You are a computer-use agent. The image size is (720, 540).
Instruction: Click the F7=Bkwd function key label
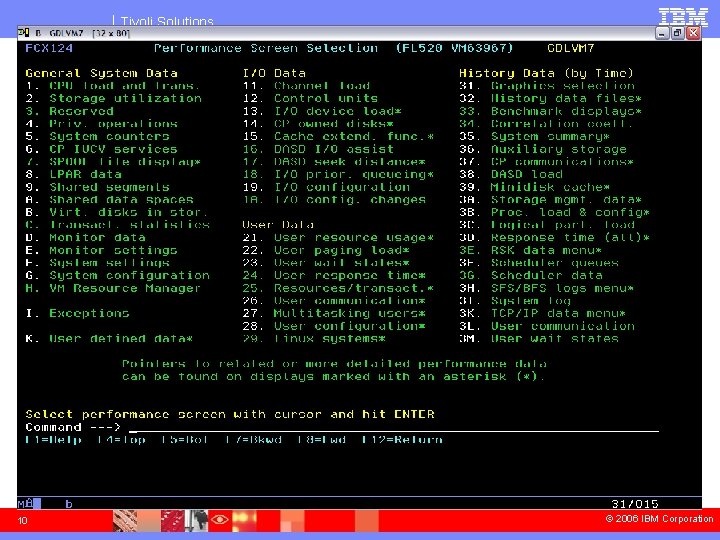point(253,440)
